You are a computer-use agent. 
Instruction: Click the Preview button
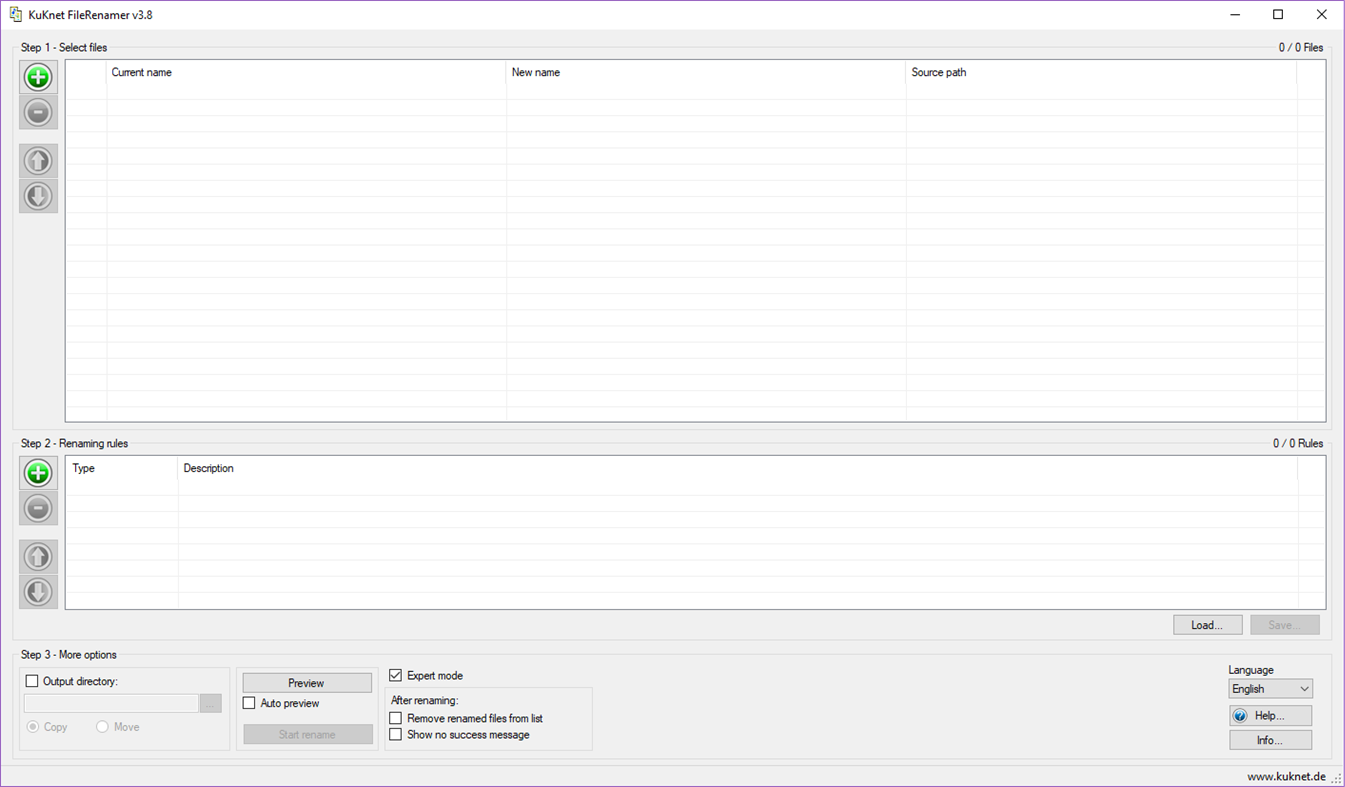coord(306,682)
